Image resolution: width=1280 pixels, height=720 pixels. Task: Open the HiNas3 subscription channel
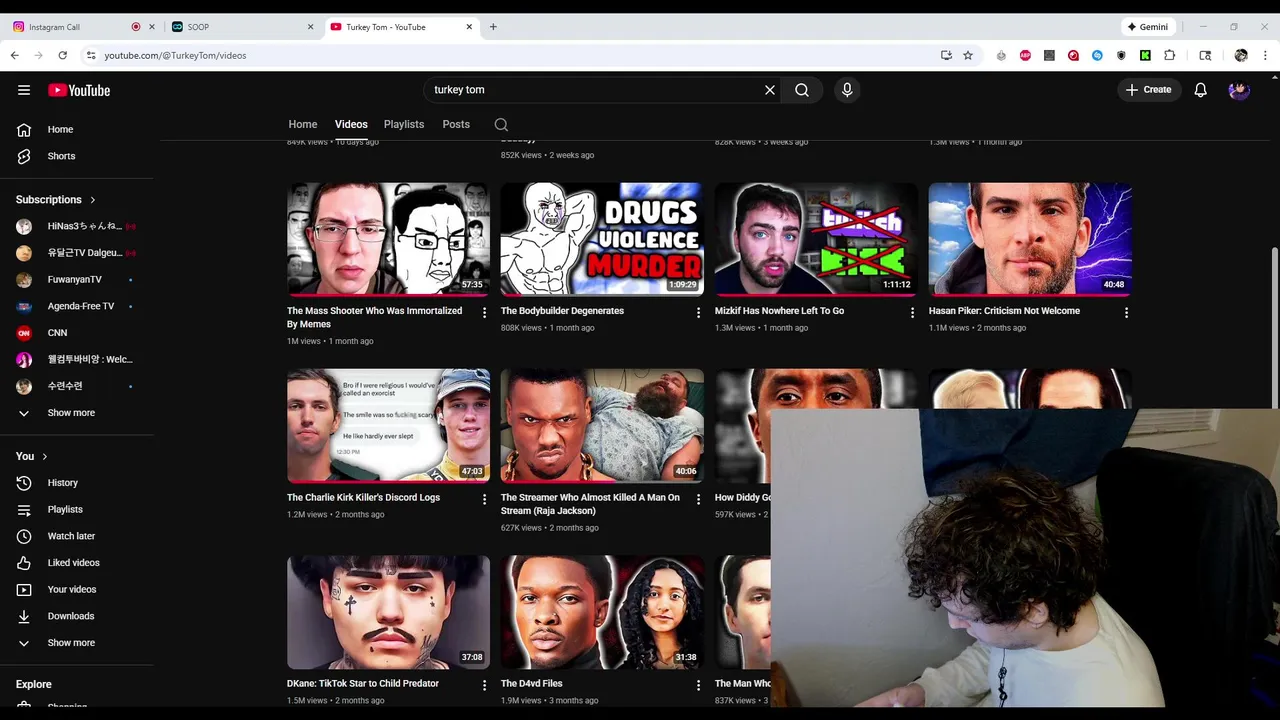pyautogui.click(x=77, y=226)
